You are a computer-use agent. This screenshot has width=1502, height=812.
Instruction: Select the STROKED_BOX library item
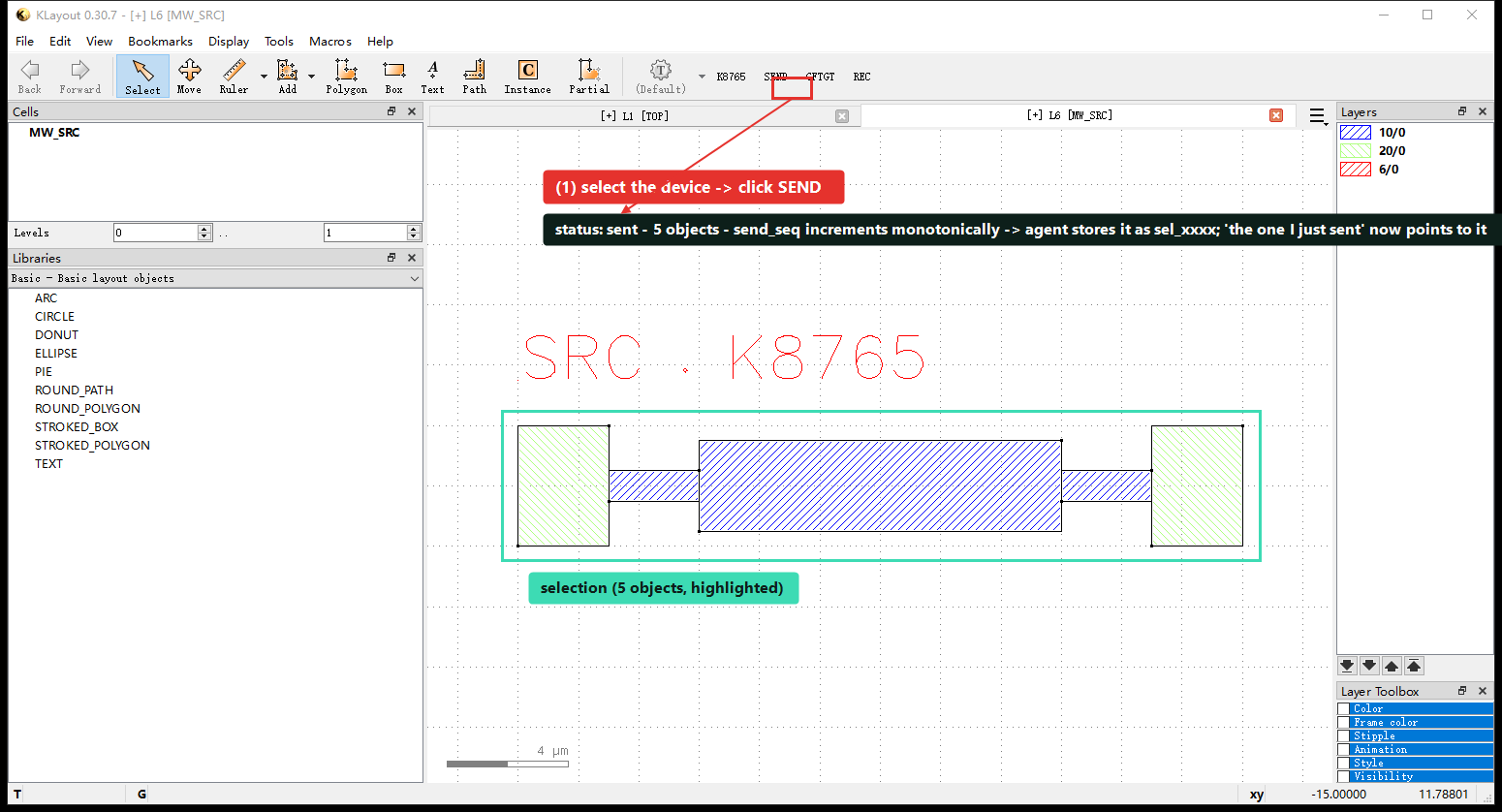click(x=77, y=426)
